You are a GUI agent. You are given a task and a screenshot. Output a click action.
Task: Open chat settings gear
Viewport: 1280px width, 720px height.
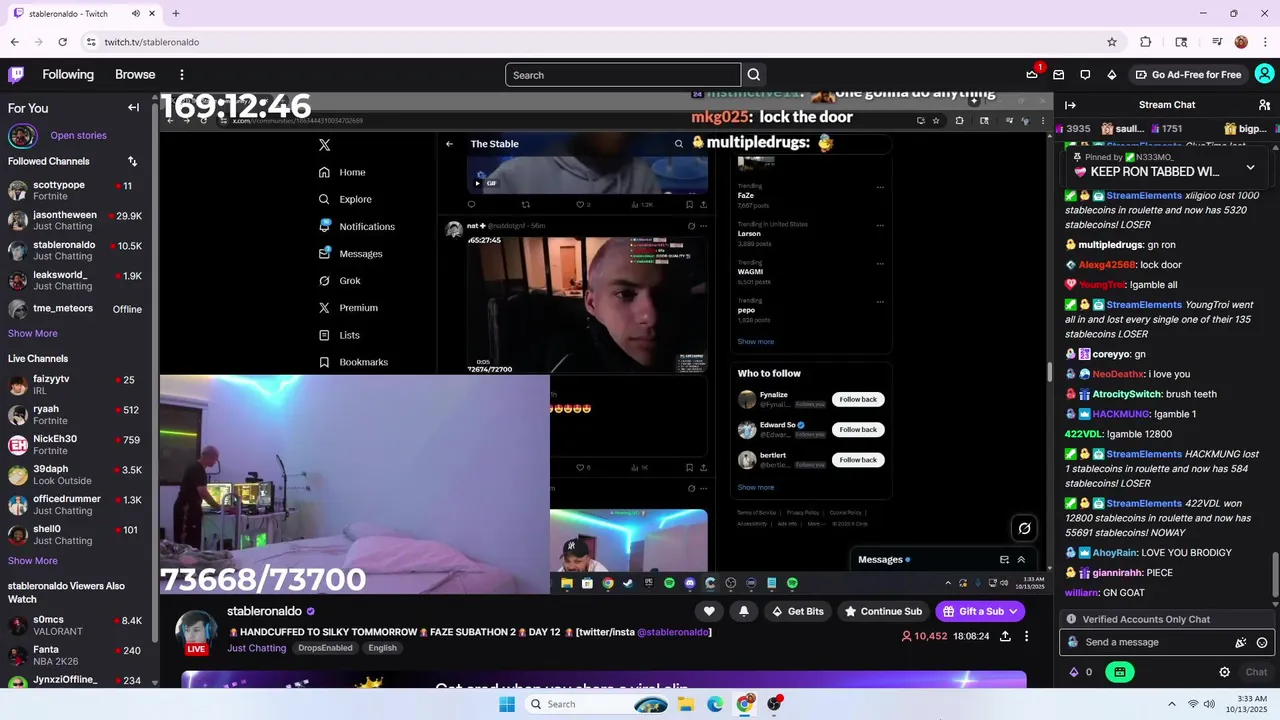click(1224, 672)
